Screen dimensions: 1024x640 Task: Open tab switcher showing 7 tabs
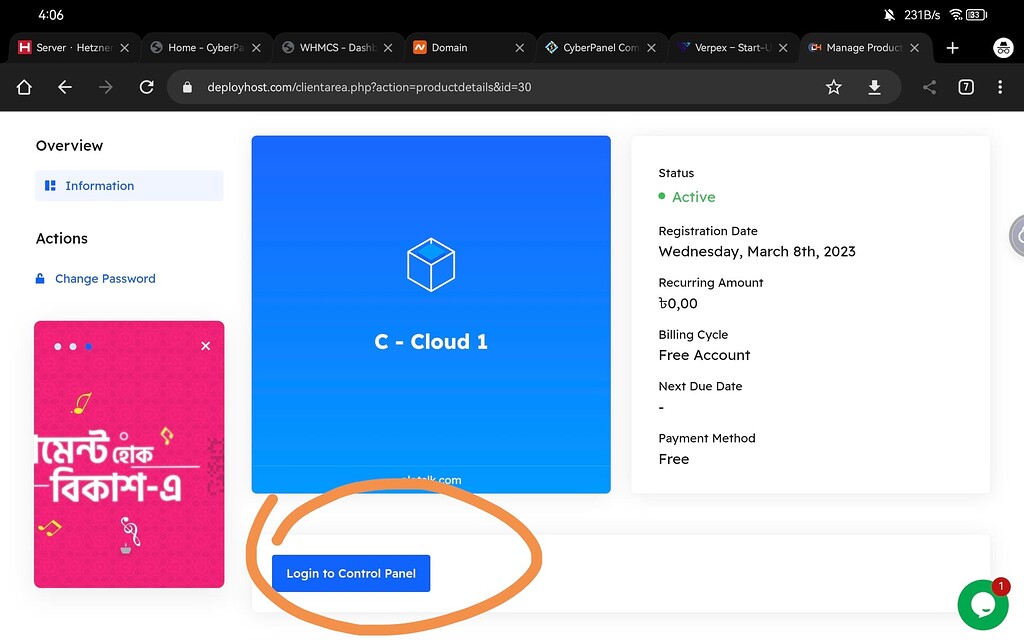coord(966,87)
